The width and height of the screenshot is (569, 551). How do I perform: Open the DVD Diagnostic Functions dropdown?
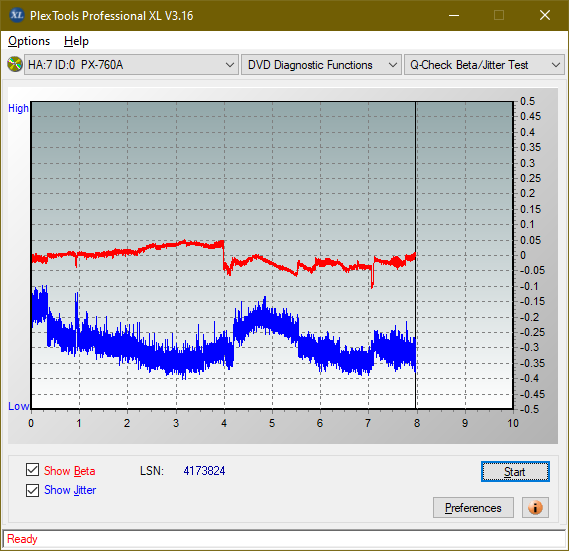click(321, 65)
